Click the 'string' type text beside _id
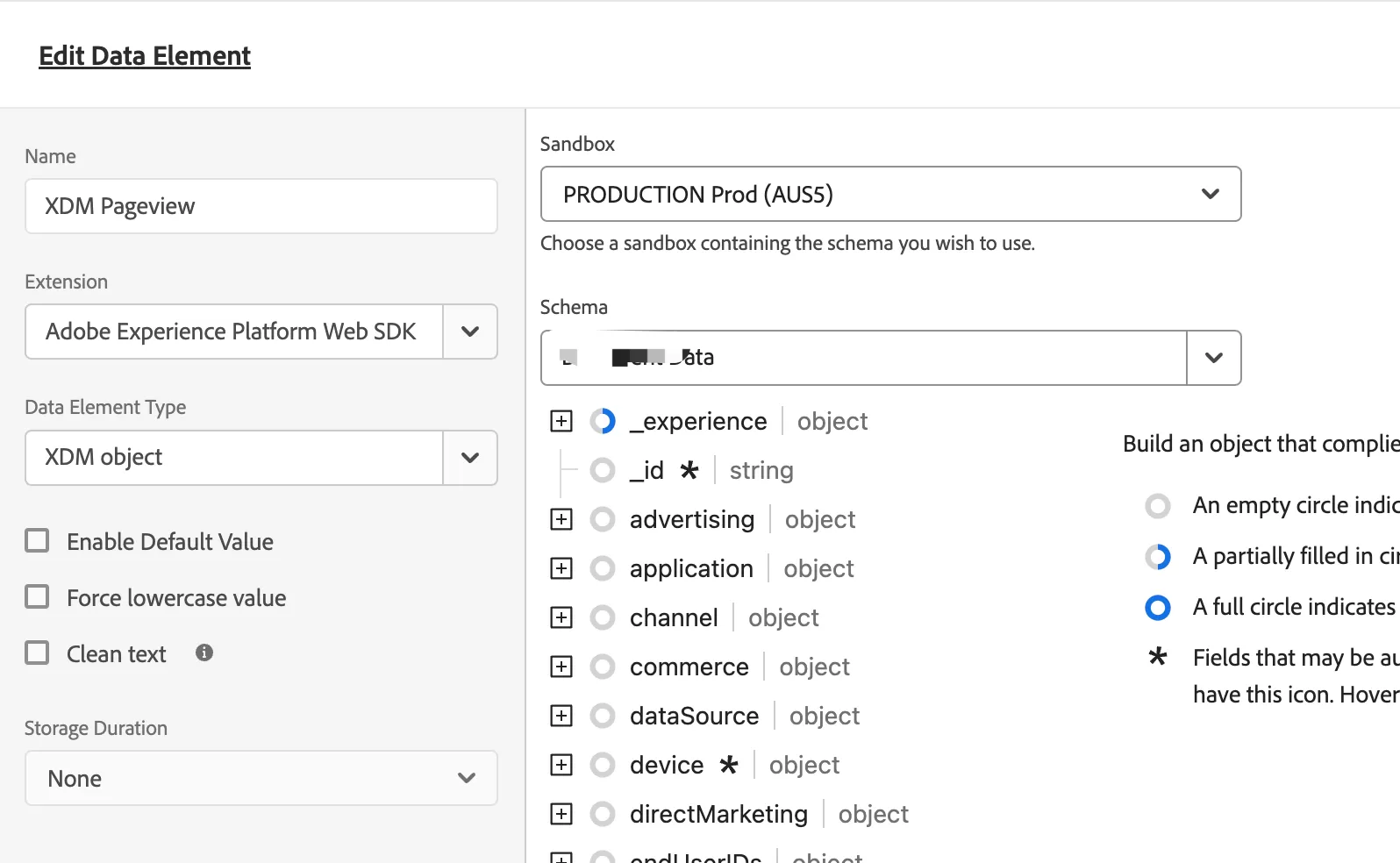The width and height of the screenshot is (1400, 863). [761, 470]
